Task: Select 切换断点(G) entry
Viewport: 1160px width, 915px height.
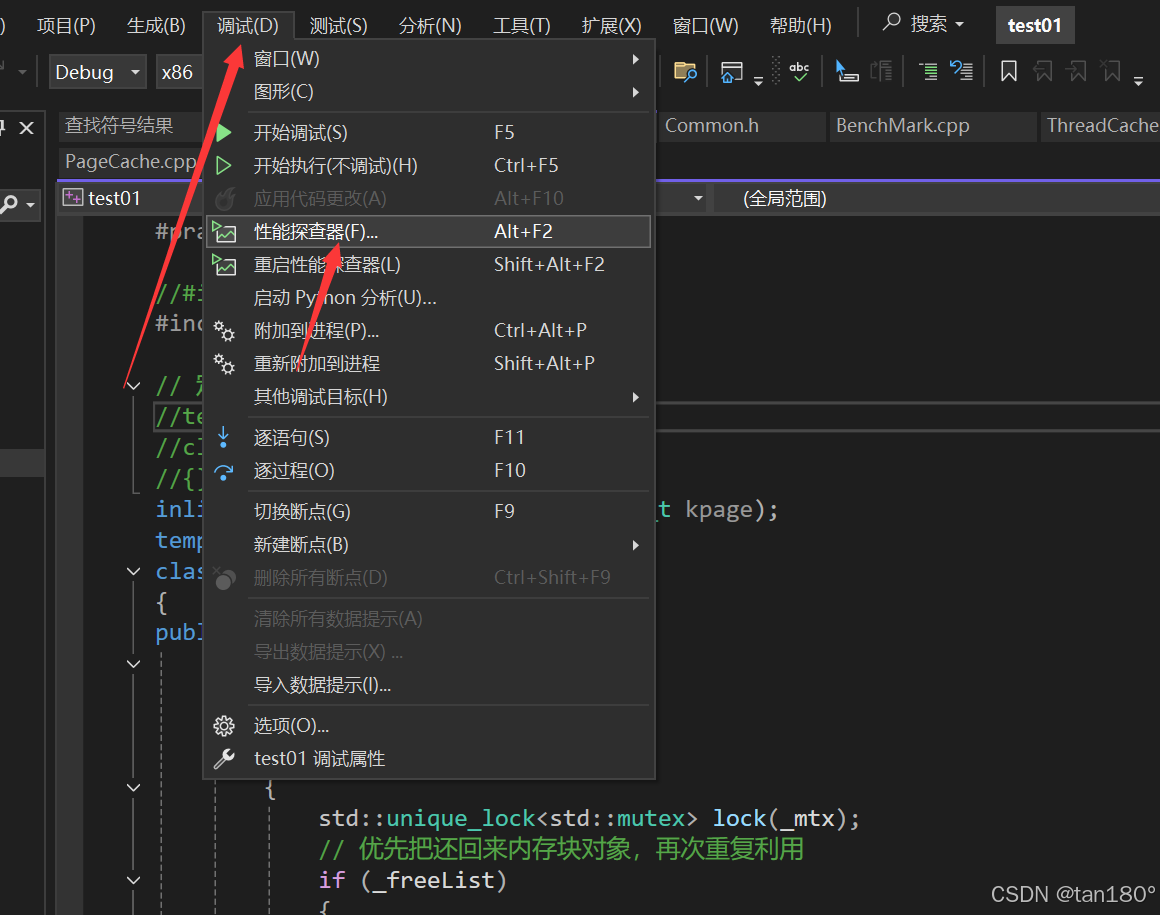Action: click(x=428, y=511)
